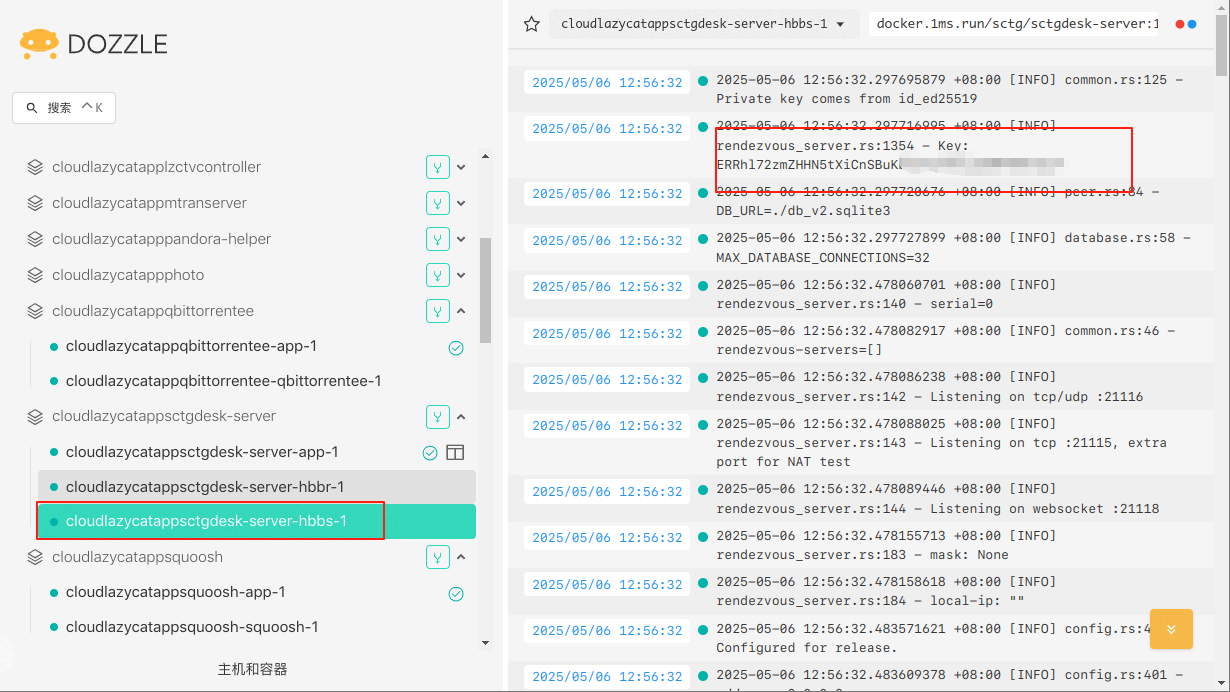Click check-circle icon on qbittorrentee-app-1 row
Viewport: 1230px width, 692px height.
[456, 348]
